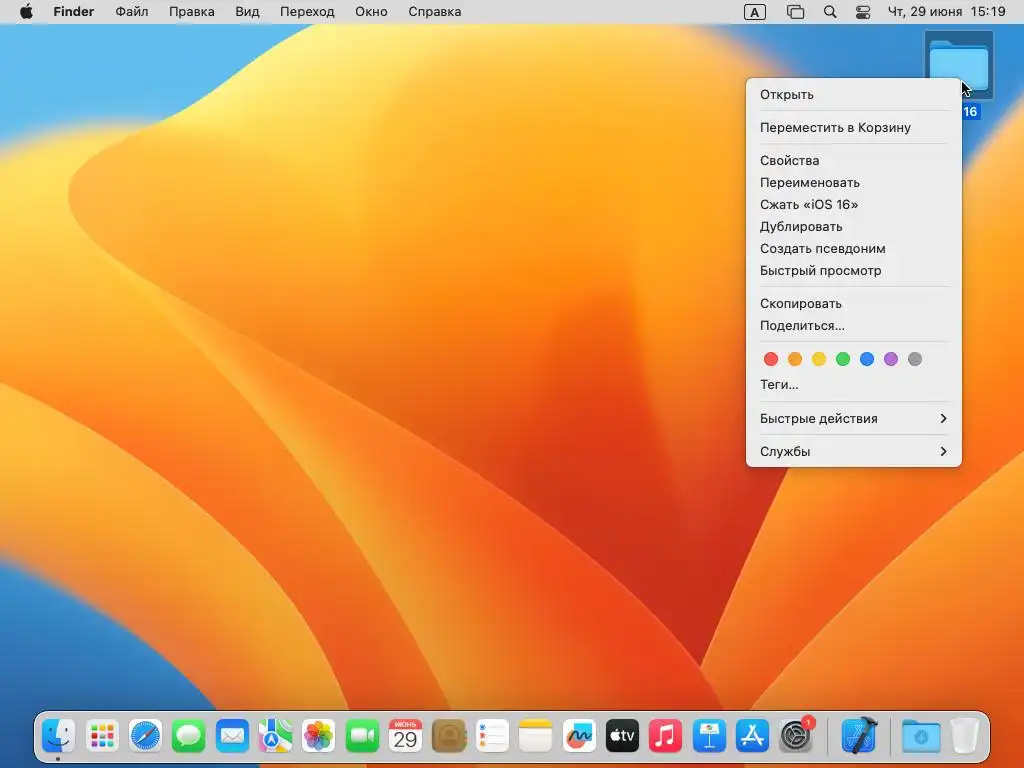Select Создать псевдоним
This screenshot has height=768, width=1024.
point(854,249)
